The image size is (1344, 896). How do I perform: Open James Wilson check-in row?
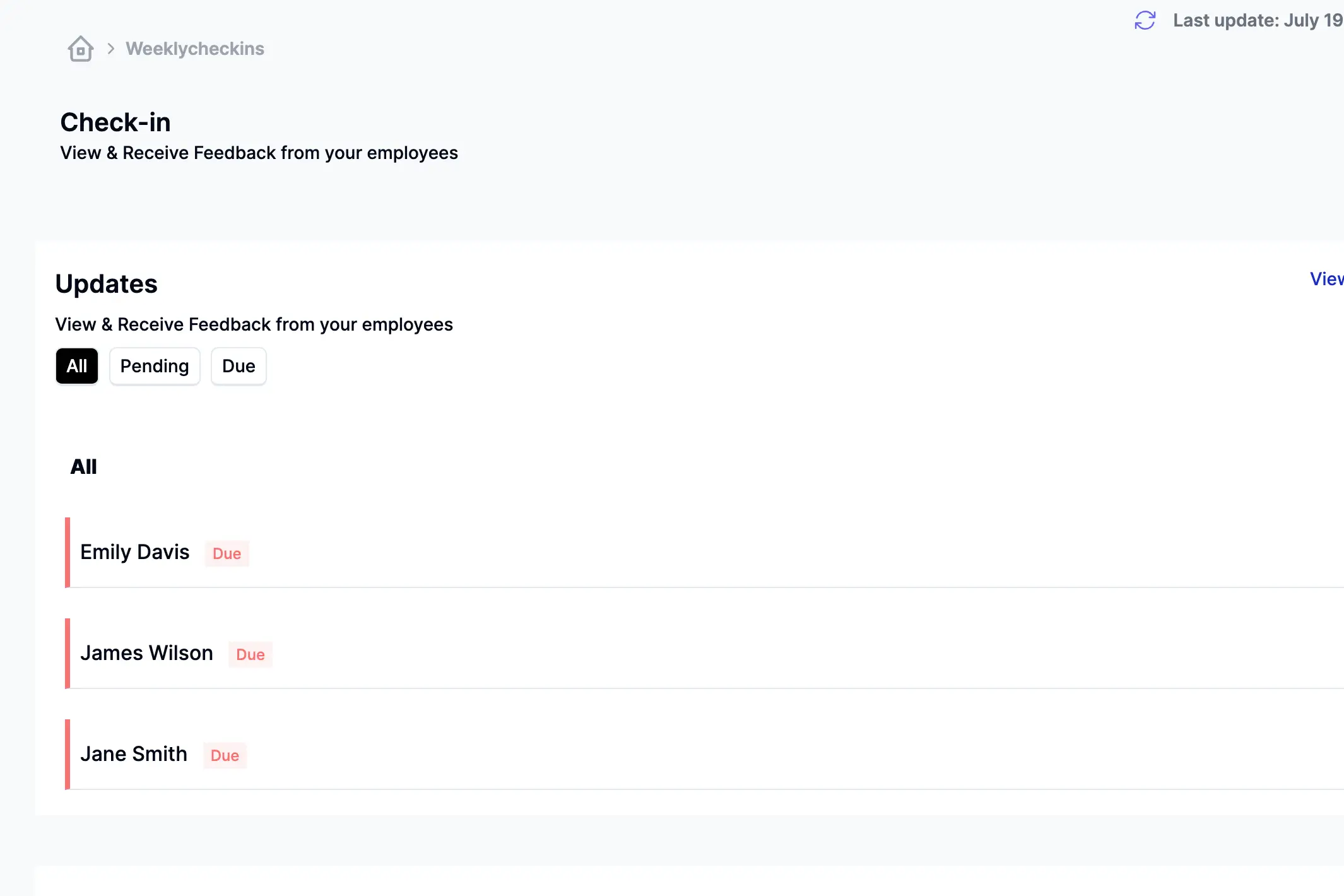tap(146, 653)
